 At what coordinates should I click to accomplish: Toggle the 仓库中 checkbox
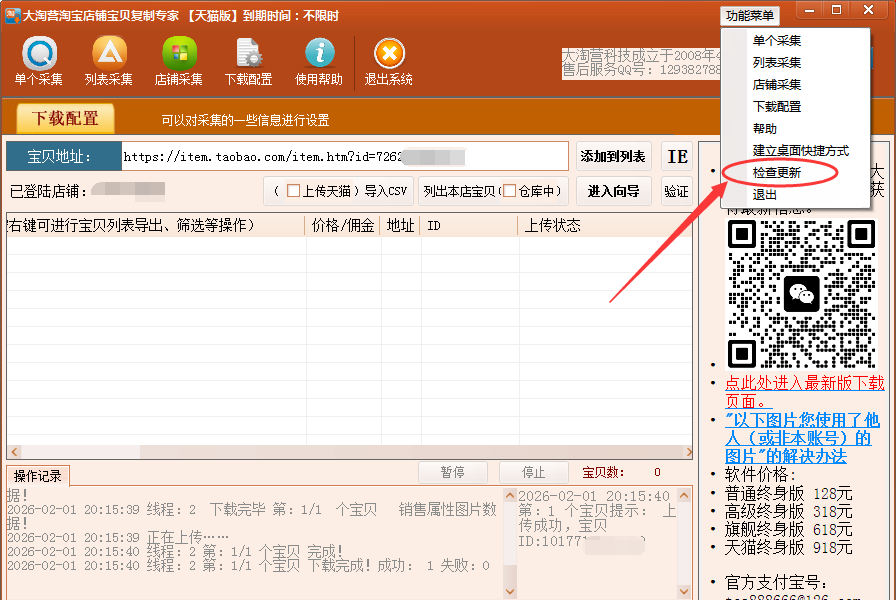pos(509,190)
